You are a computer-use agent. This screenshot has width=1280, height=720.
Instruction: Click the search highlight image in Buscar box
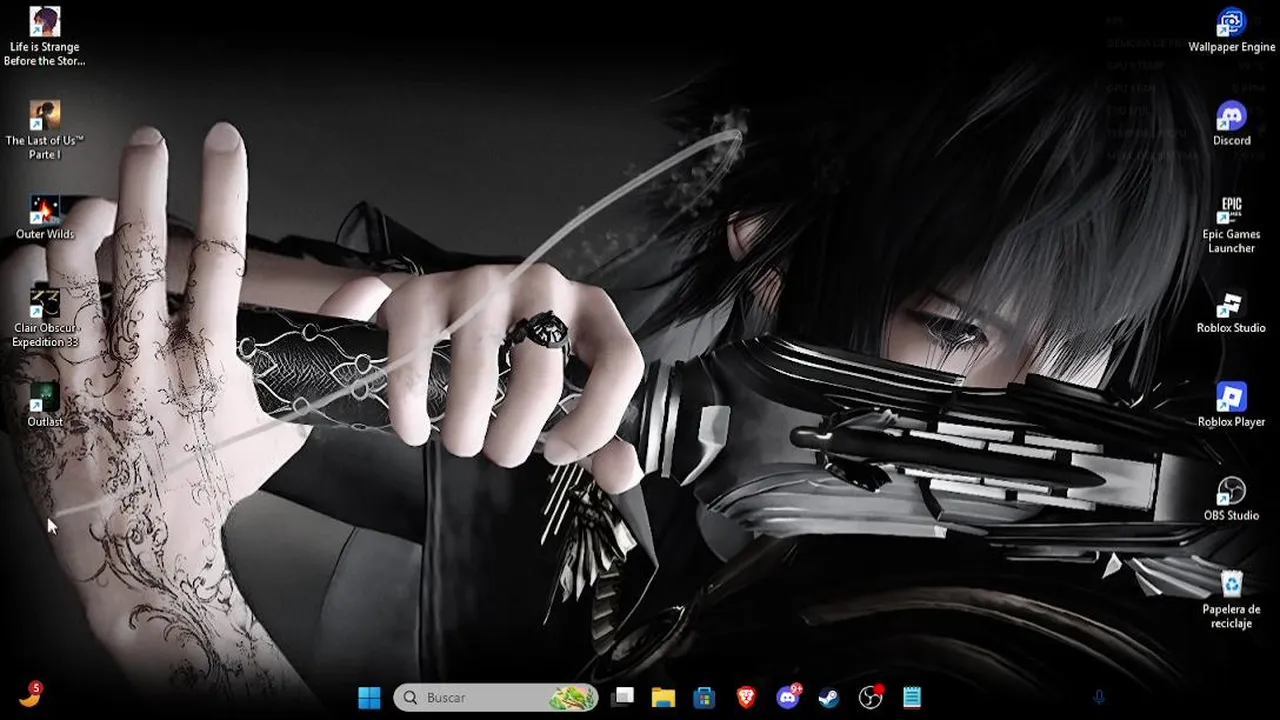(x=572, y=697)
